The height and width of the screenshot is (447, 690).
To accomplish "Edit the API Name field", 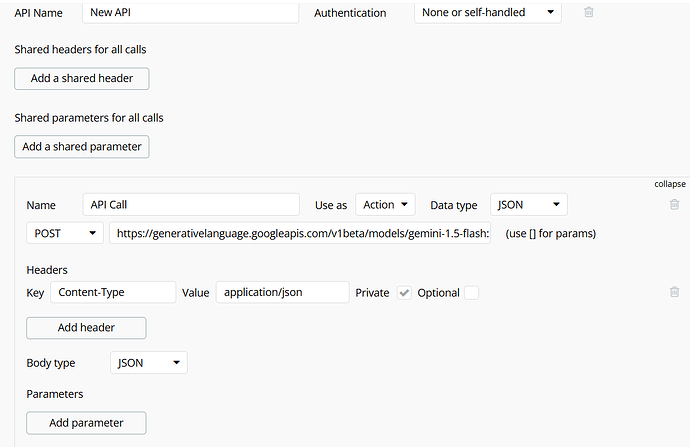I will [191, 12].
